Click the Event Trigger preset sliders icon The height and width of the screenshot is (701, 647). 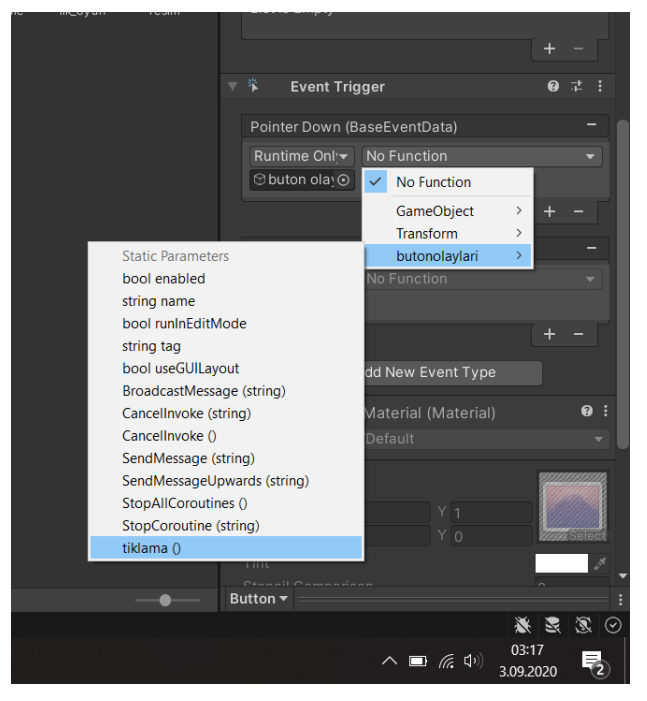[577, 87]
